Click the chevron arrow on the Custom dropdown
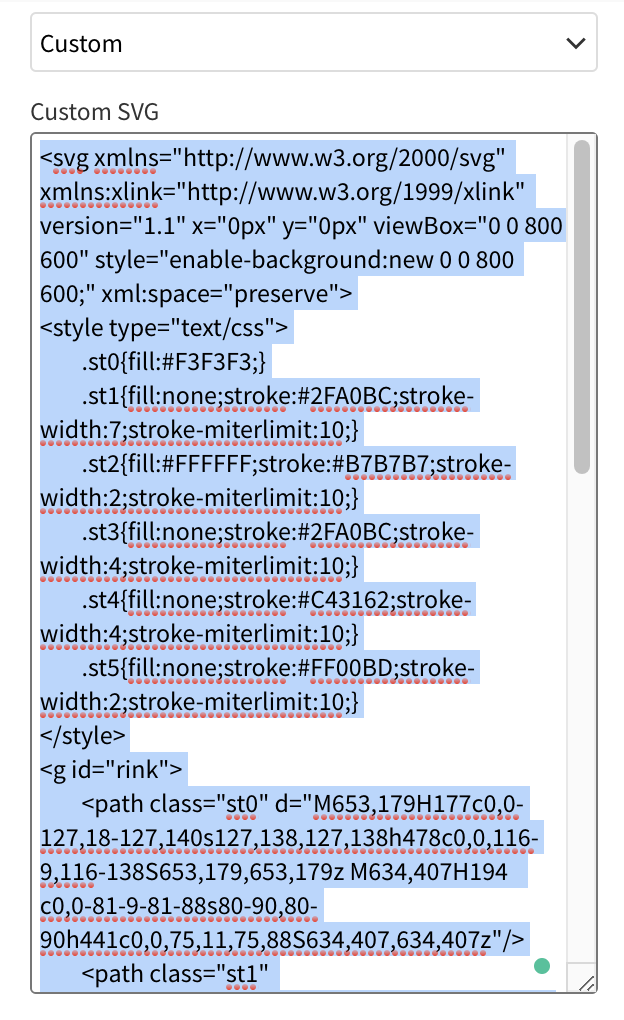Screen dimensions: 624x1020 point(575,43)
